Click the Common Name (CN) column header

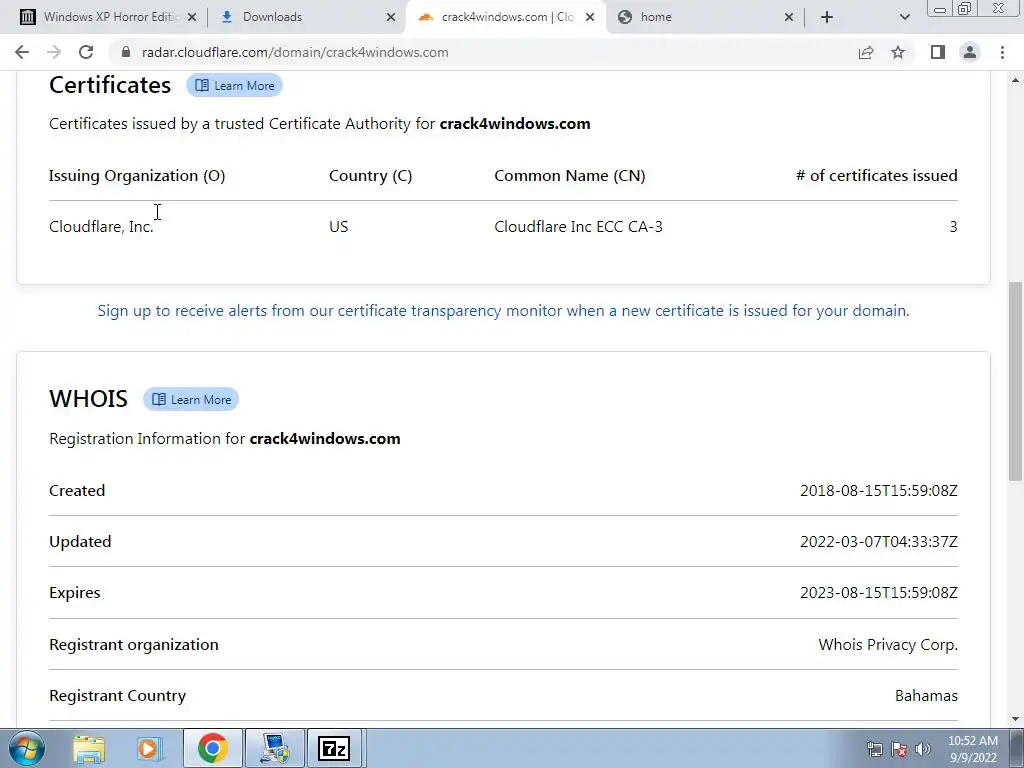569,176
